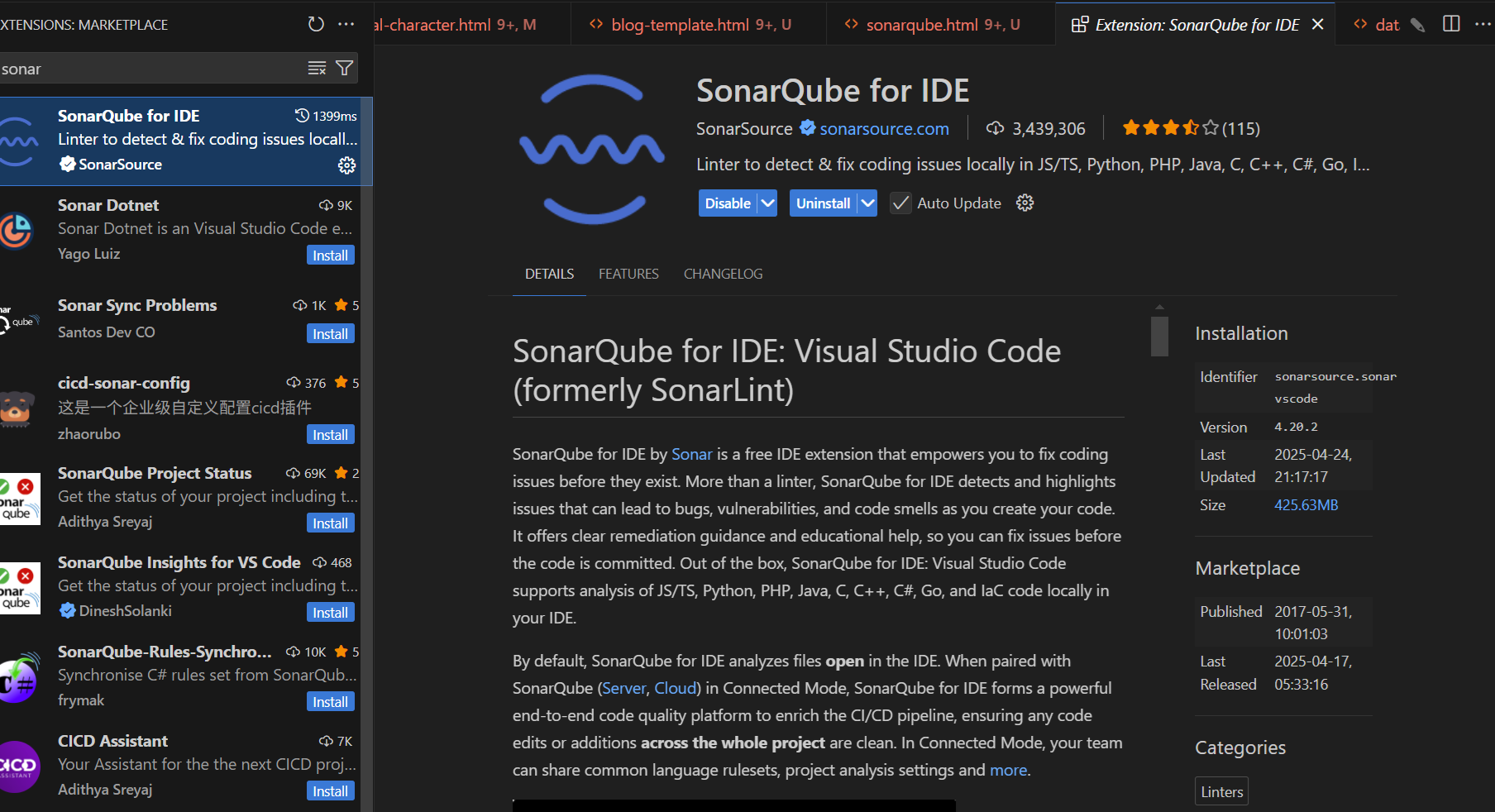
Task: Close the Extension: SonarQube for IDE tab
Action: (x=1318, y=25)
